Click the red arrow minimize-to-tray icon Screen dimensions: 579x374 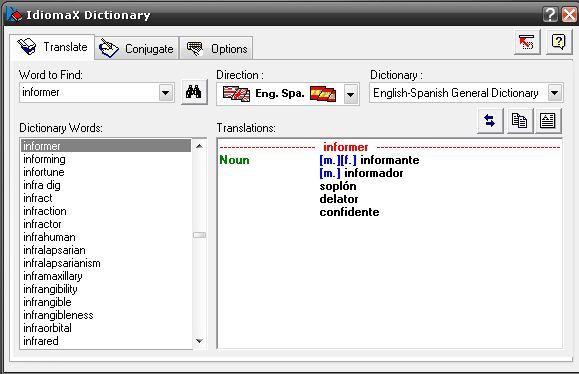click(x=527, y=42)
